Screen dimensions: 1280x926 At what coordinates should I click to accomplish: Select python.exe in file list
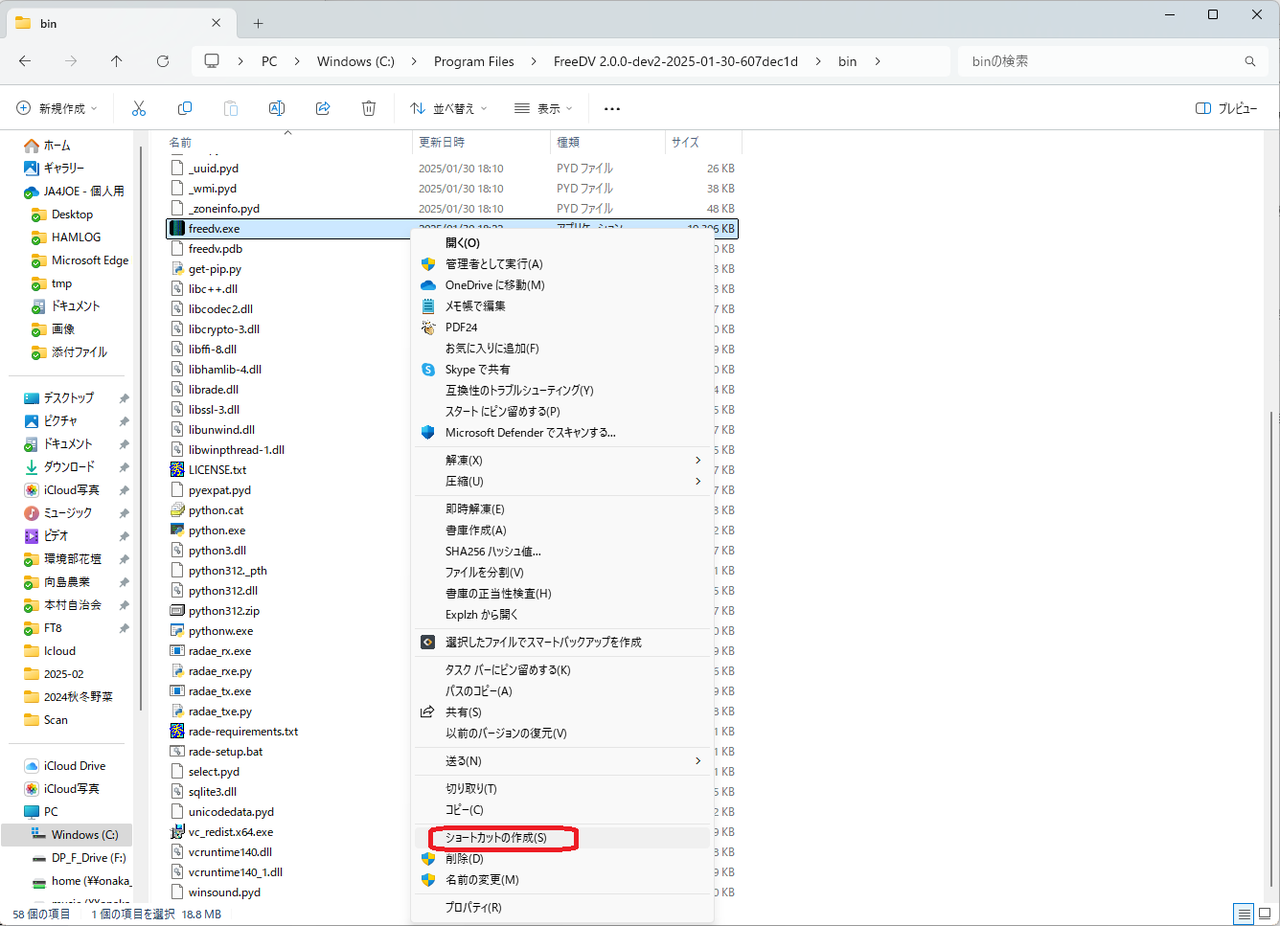tap(216, 530)
